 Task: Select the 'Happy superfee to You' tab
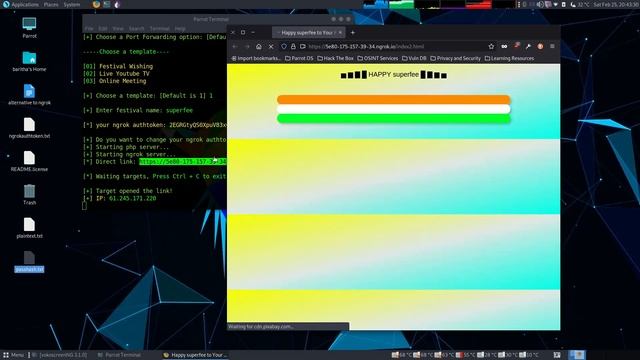tap(309, 33)
